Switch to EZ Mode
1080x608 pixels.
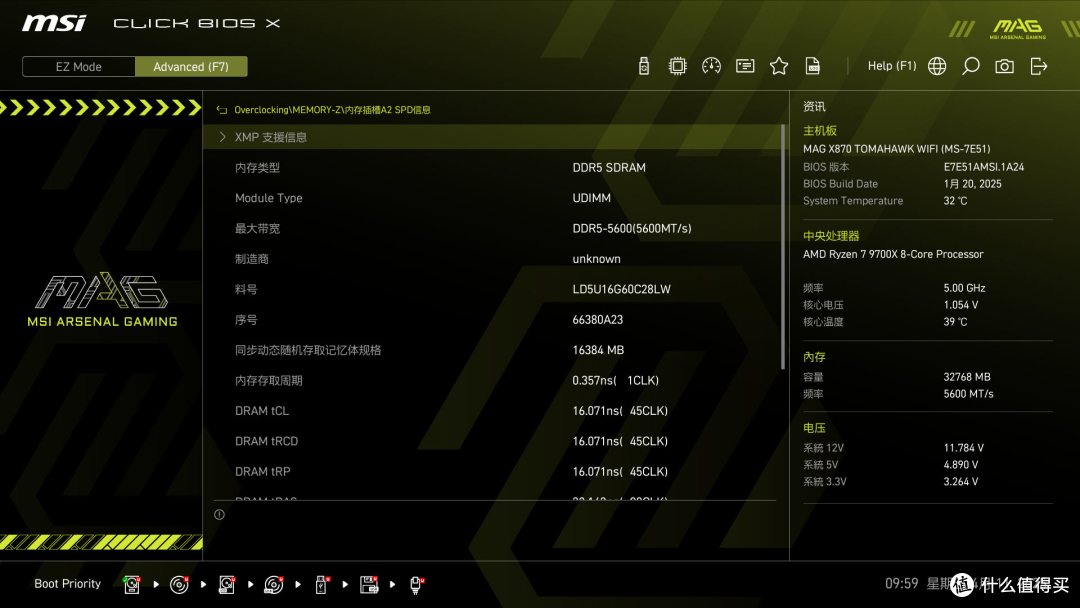tap(79, 67)
